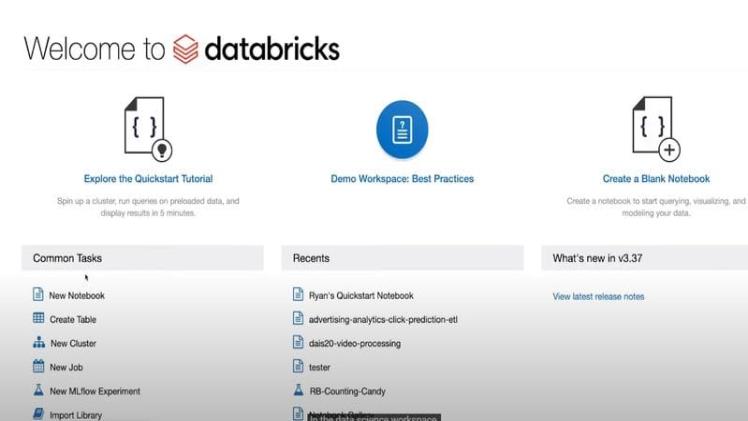This screenshot has height=421, width=748.
Task: Select Create a Blank Notebook link
Action: pyautogui.click(x=656, y=179)
